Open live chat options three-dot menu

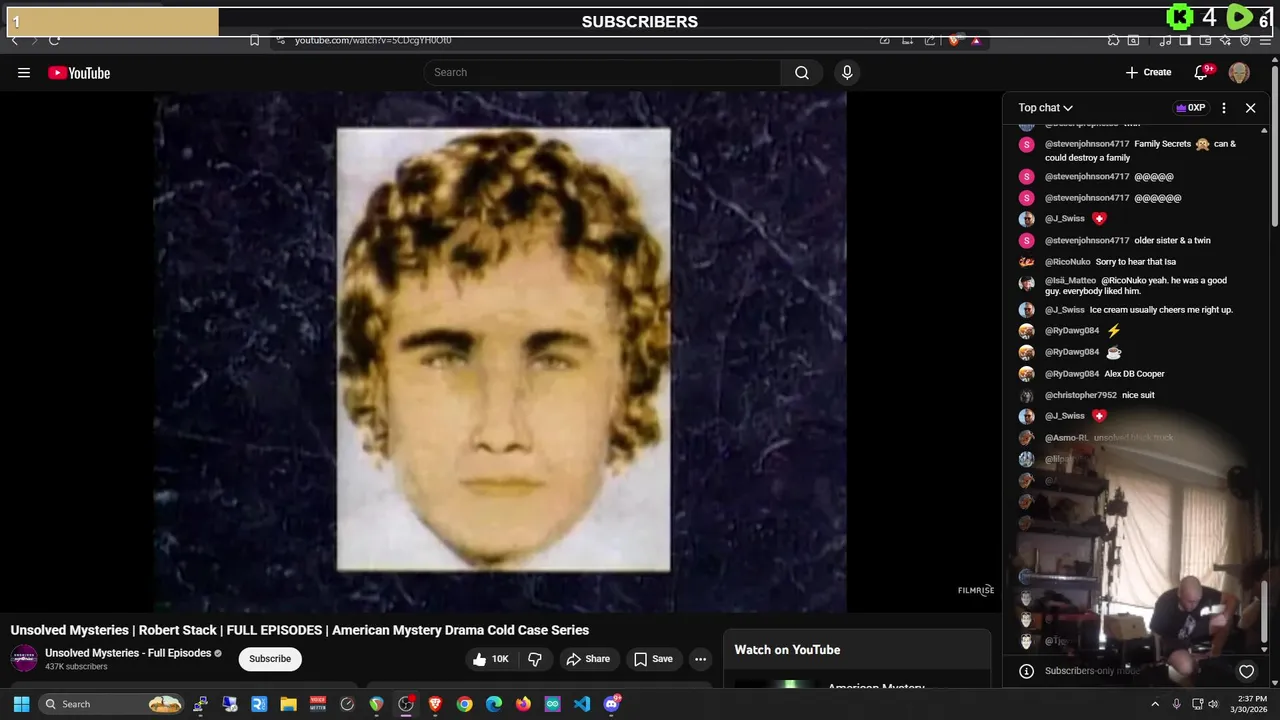pyautogui.click(x=1224, y=107)
